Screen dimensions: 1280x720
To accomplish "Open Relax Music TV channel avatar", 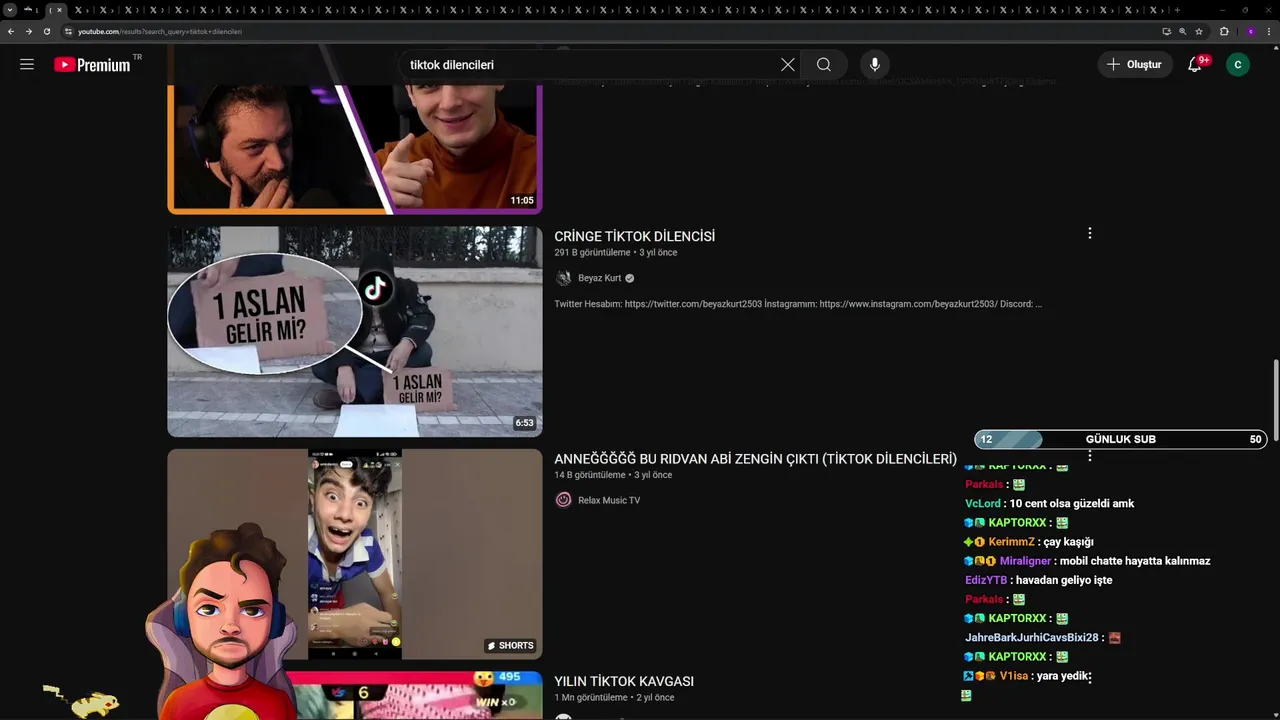I will point(563,500).
